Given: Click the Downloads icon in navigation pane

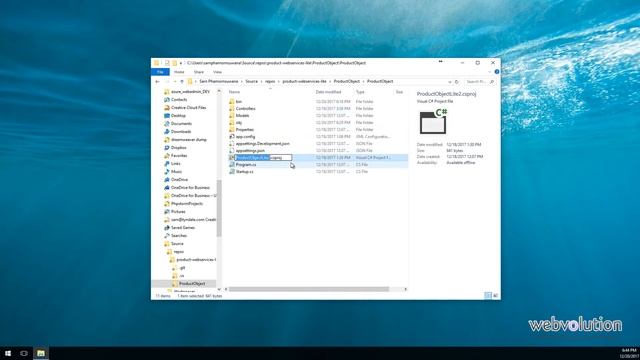Looking at the screenshot, I should coord(167,131).
